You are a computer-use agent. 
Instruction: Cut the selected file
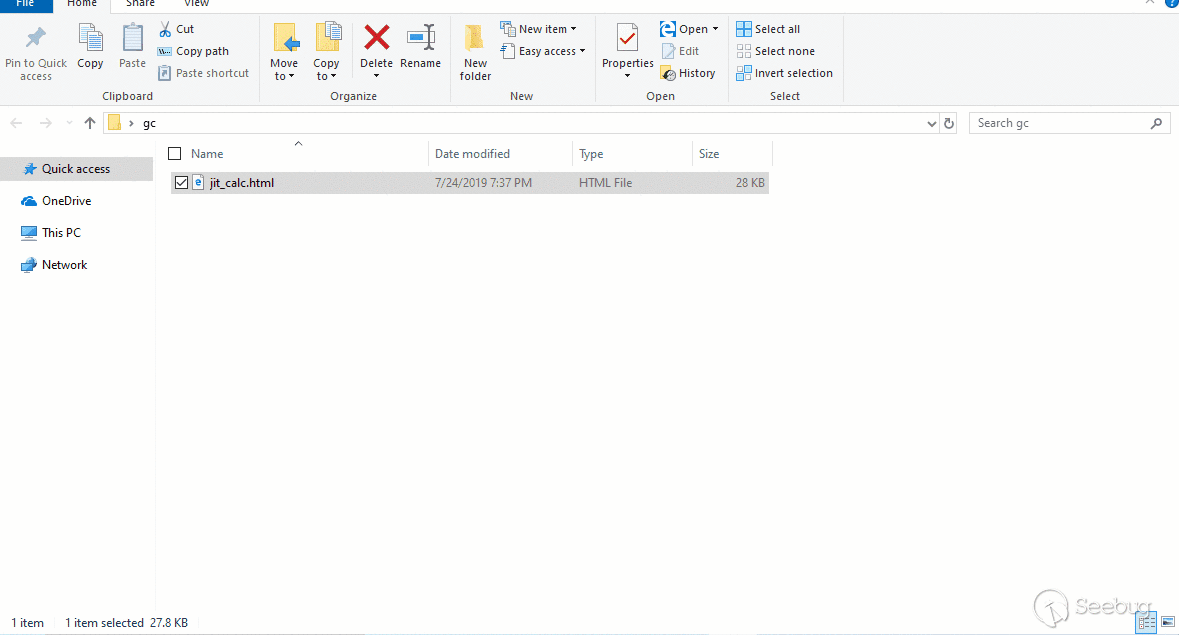tap(176, 29)
